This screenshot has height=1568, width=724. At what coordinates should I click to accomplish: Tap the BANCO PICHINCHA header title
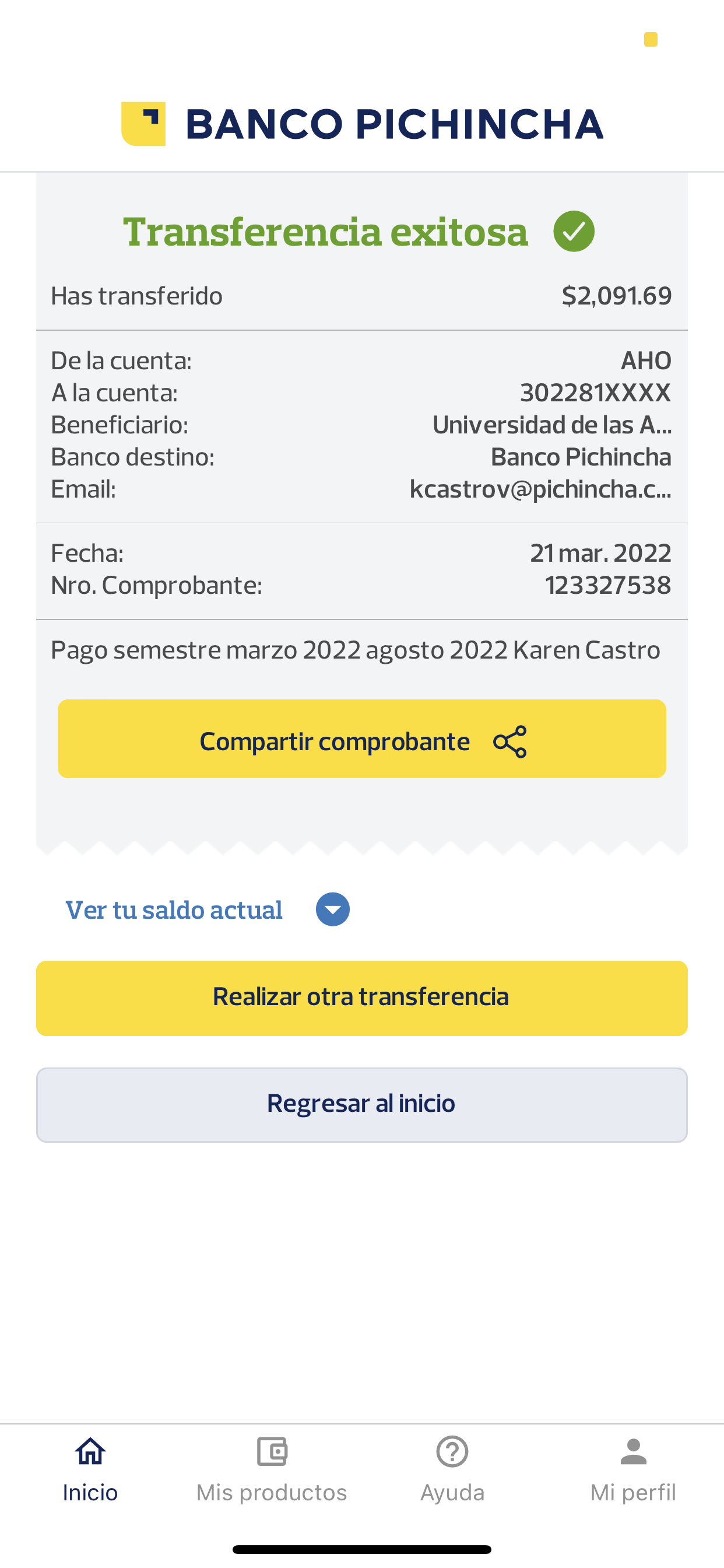pos(393,124)
